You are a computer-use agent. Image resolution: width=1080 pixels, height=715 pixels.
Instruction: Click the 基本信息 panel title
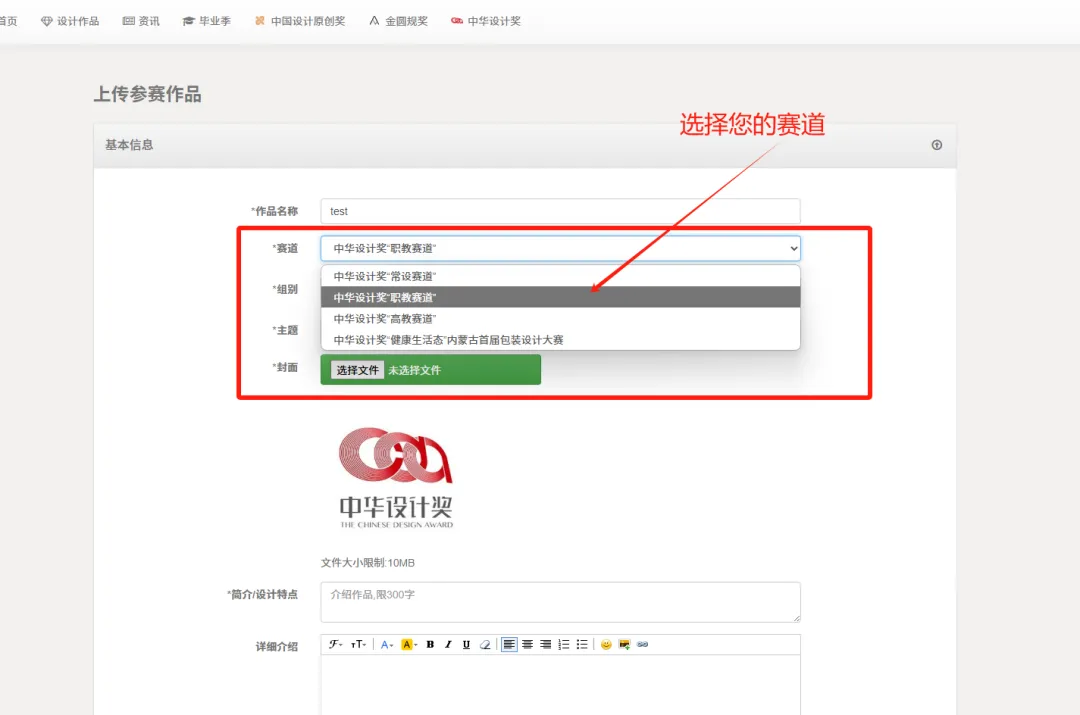pos(129,145)
